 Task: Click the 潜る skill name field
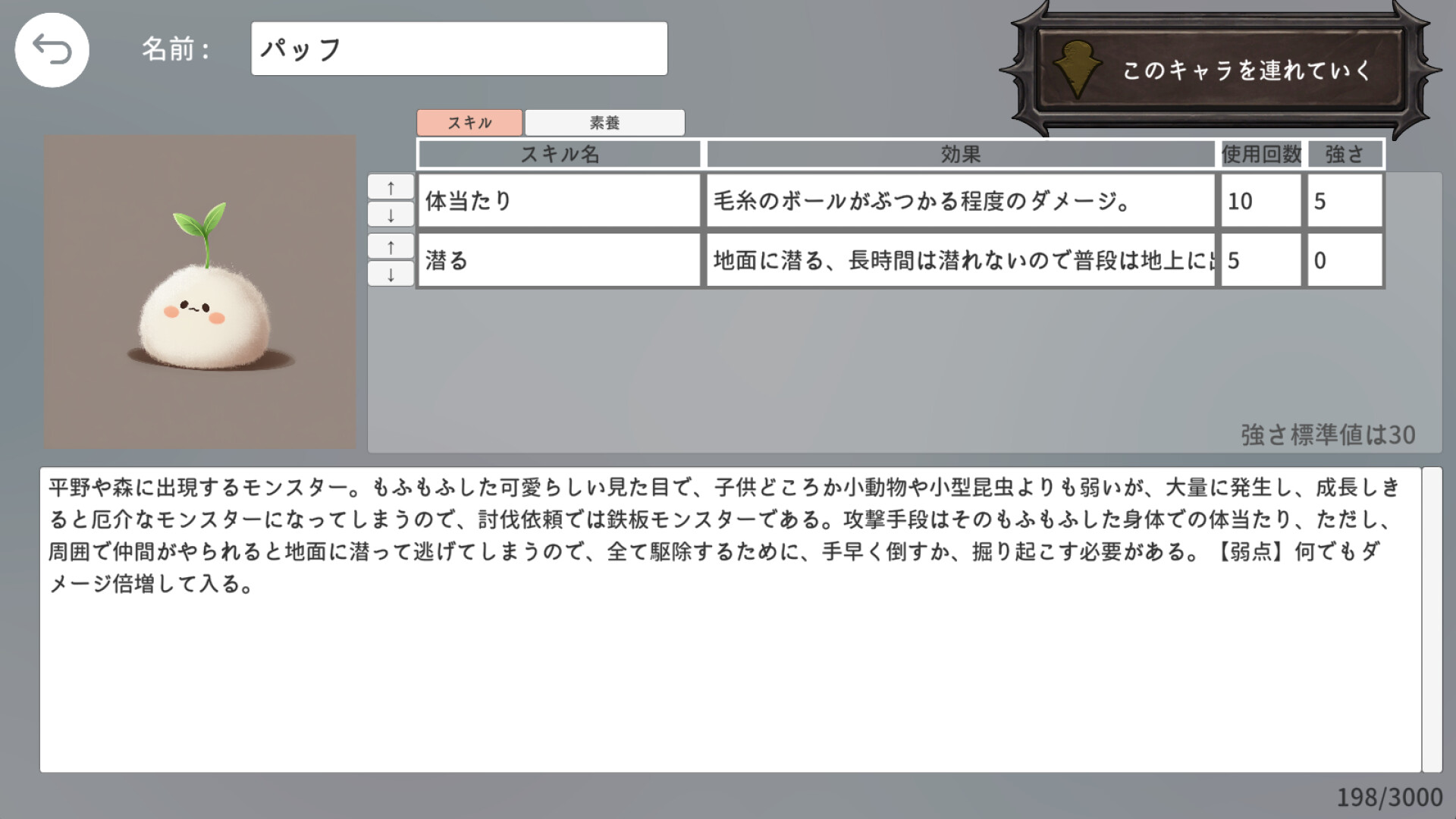click(x=559, y=260)
